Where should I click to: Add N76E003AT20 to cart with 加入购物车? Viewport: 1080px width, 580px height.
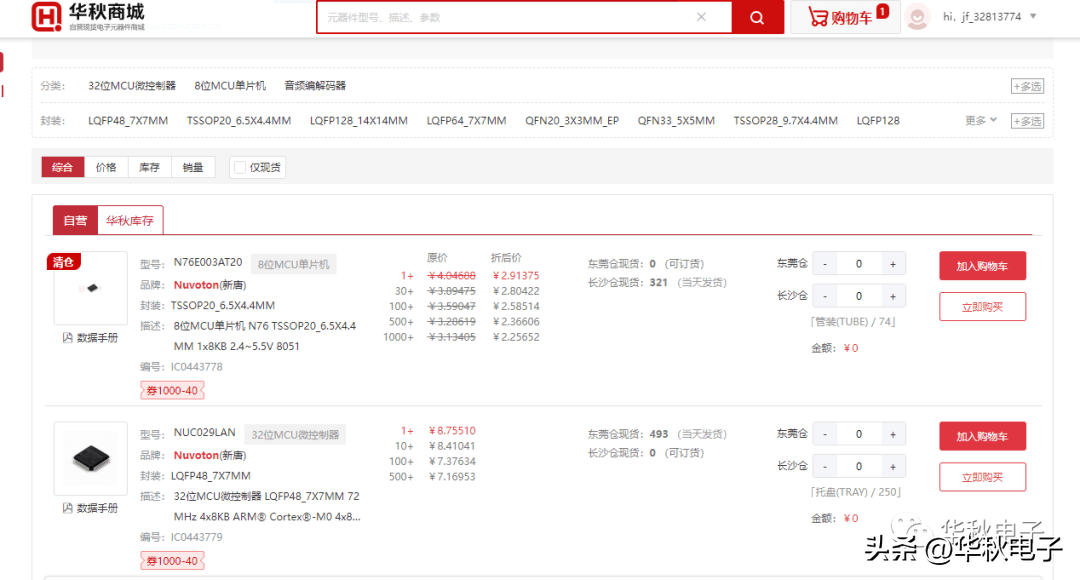982,266
